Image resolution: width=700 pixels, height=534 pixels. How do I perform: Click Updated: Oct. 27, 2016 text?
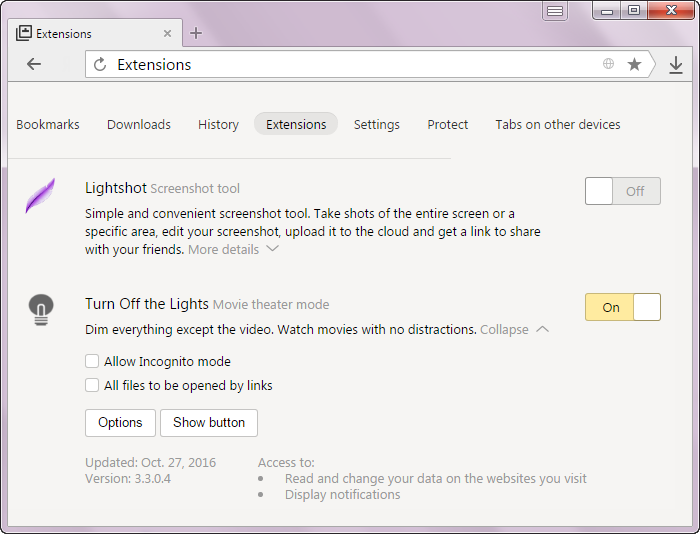[x=150, y=462]
